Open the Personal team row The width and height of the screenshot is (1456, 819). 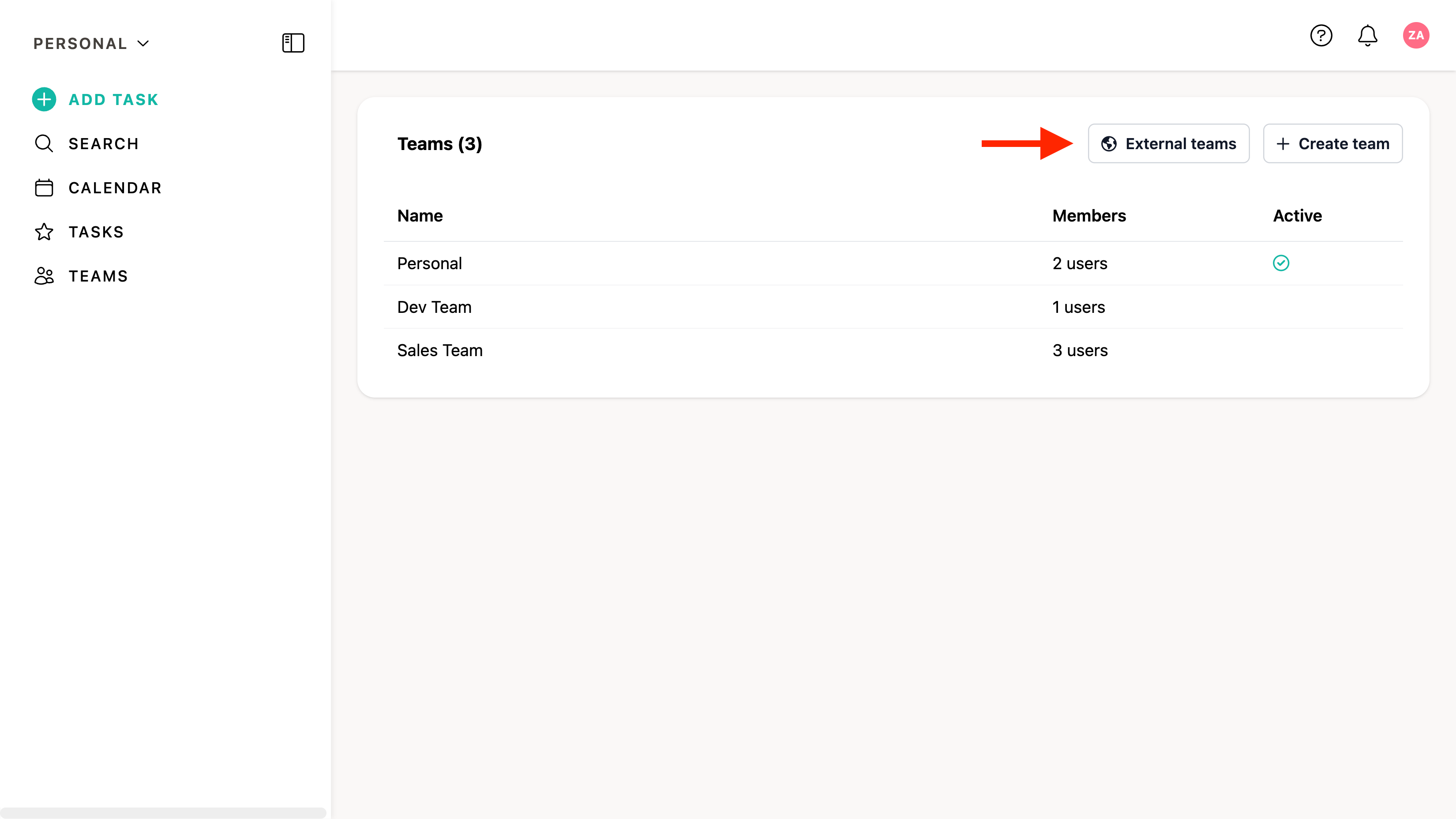pos(430,263)
